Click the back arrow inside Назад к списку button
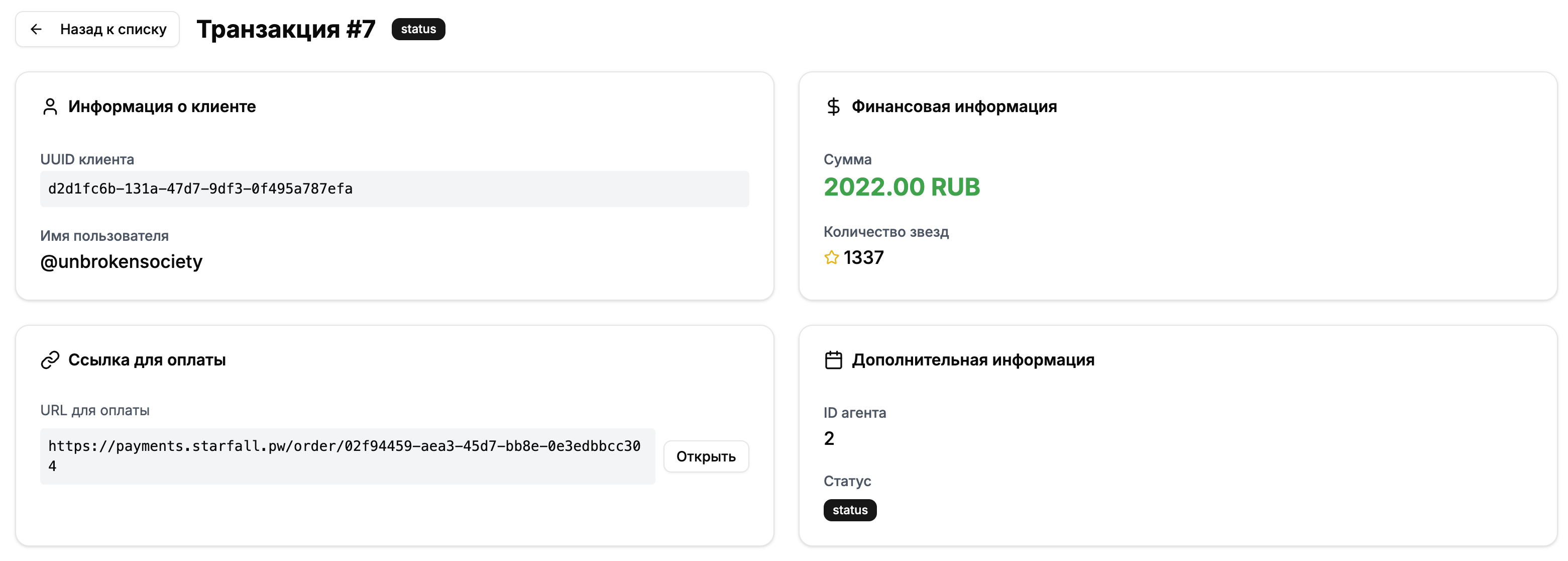The width and height of the screenshot is (1568, 561). pos(37,29)
